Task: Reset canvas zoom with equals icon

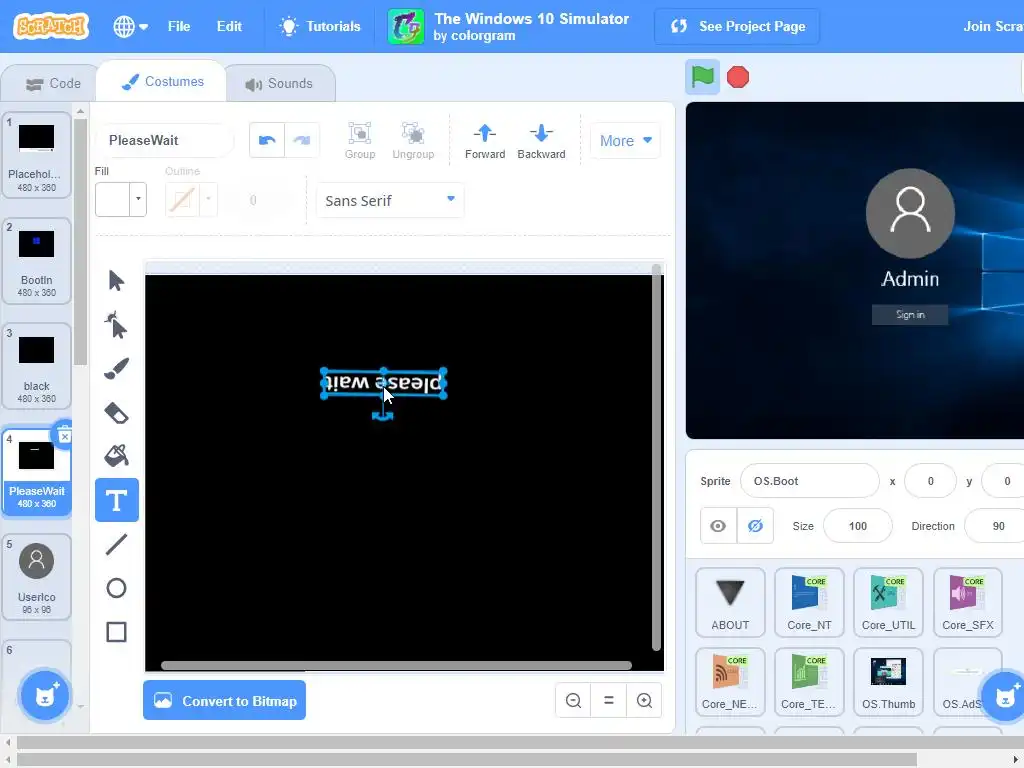Action: [x=609, y=701]
